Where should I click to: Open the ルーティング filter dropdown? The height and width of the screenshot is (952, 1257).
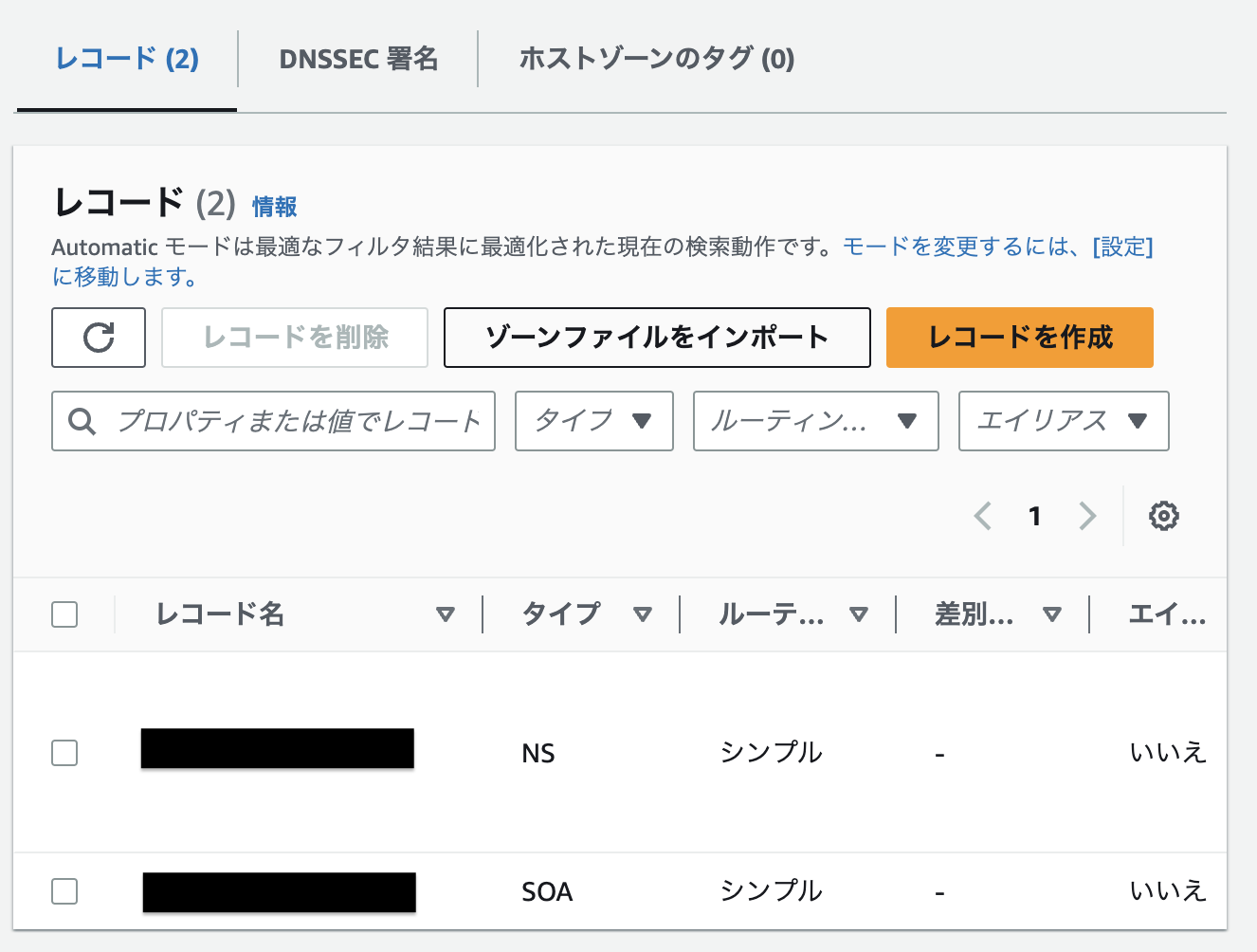(815, 421)
